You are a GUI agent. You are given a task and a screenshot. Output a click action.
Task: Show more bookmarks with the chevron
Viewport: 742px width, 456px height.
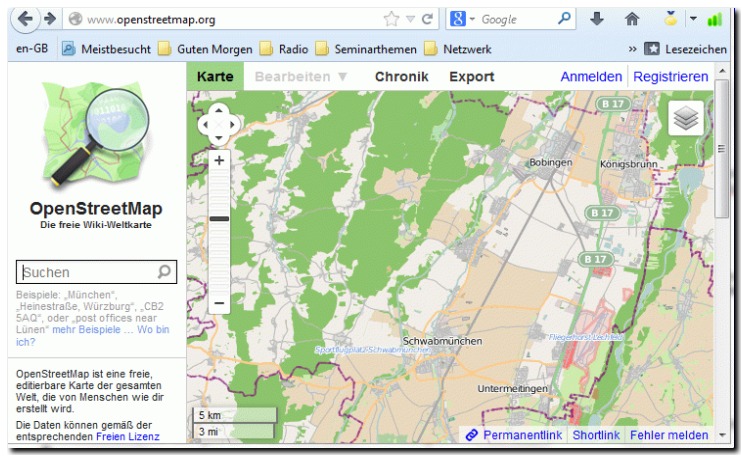(632, 49)
